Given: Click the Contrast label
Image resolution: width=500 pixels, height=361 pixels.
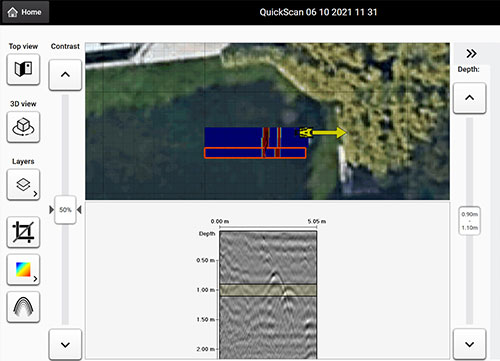Looking at the screenshot, I should click(x=65, y=46).
